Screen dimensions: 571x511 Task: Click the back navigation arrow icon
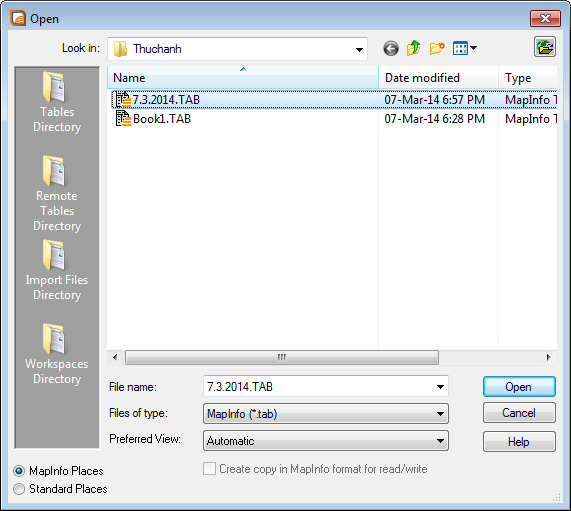(x=391, y=48)
